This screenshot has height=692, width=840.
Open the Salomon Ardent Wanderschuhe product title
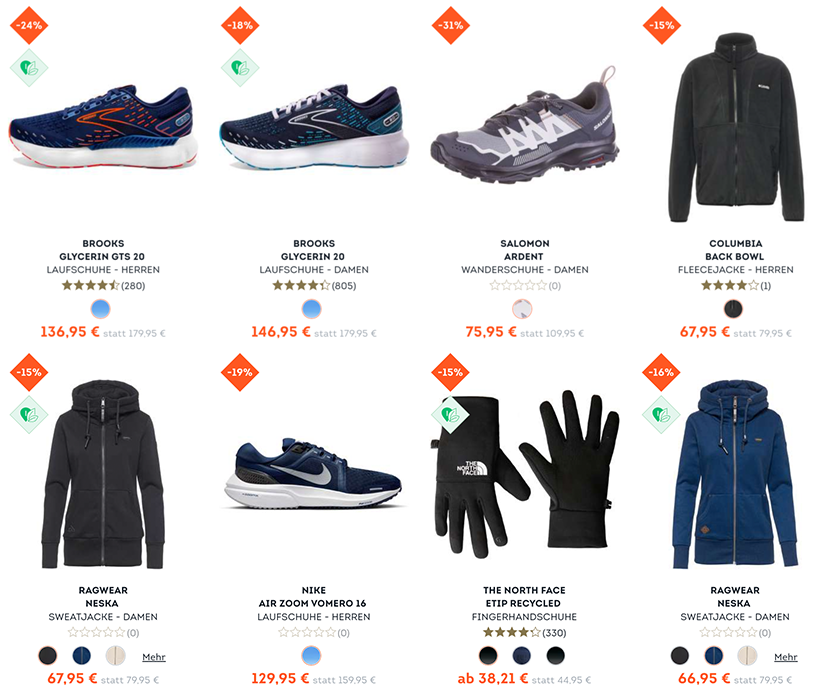pyautogui.click(x=524, y=256)
